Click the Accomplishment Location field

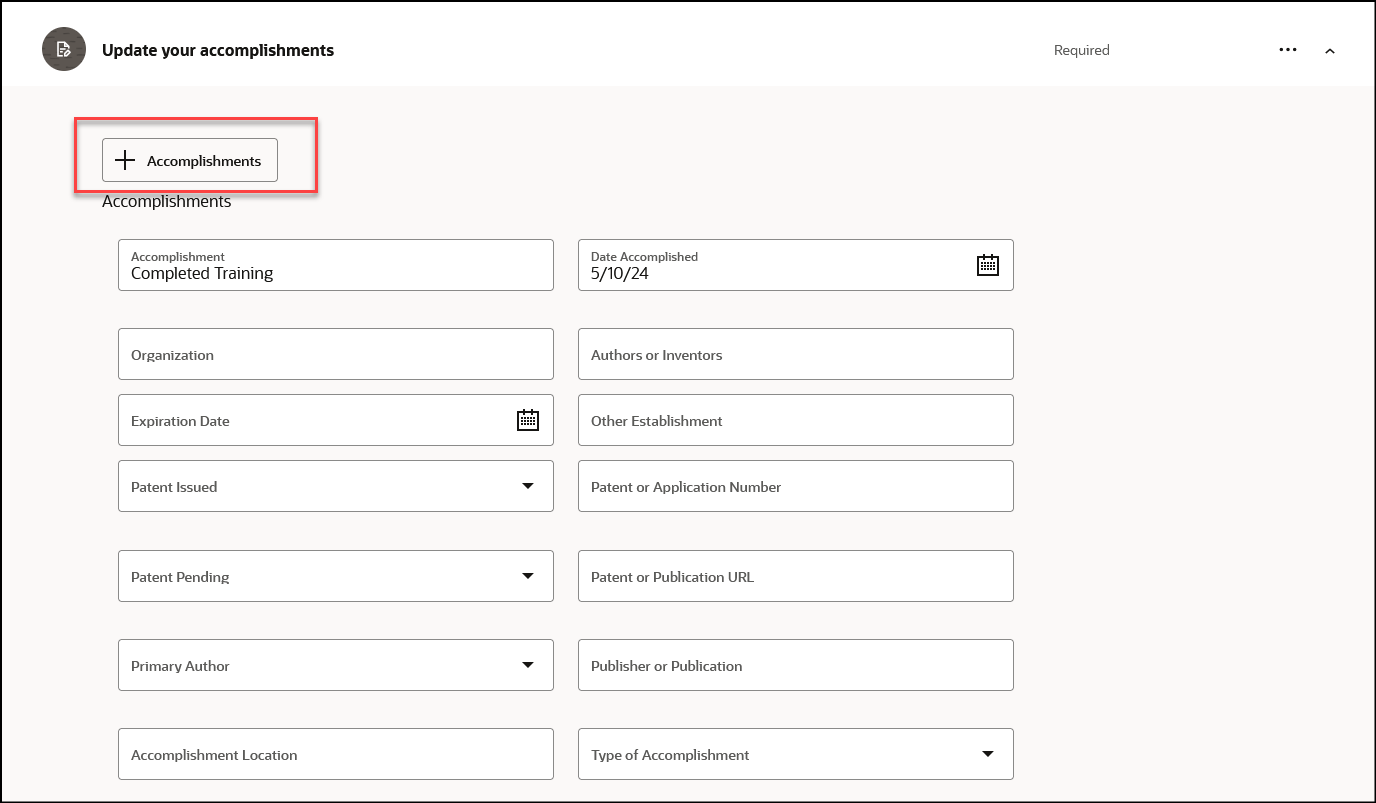coord(335,754)
